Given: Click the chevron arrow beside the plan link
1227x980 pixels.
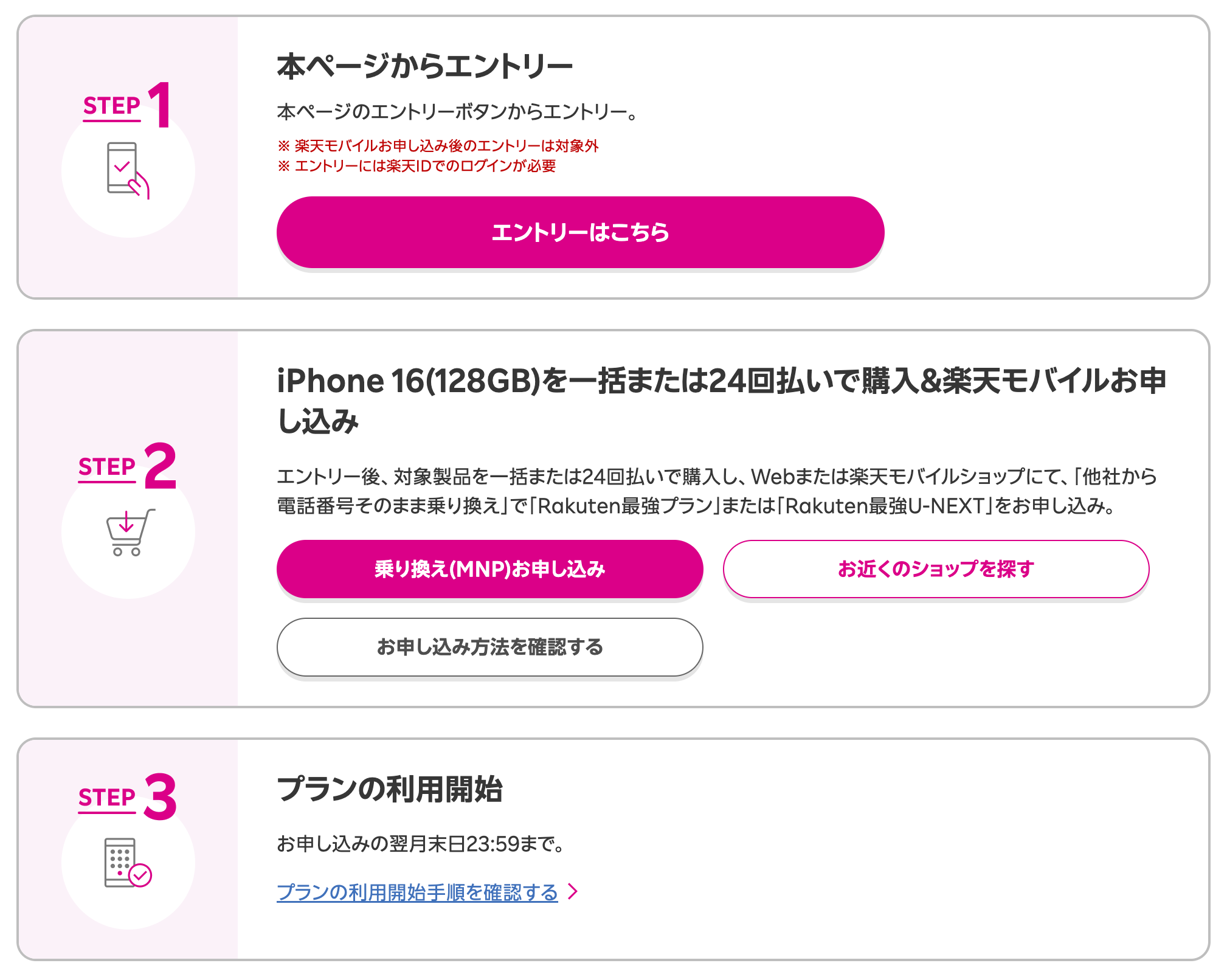Looking at the screenshot, I should (572, 892).
